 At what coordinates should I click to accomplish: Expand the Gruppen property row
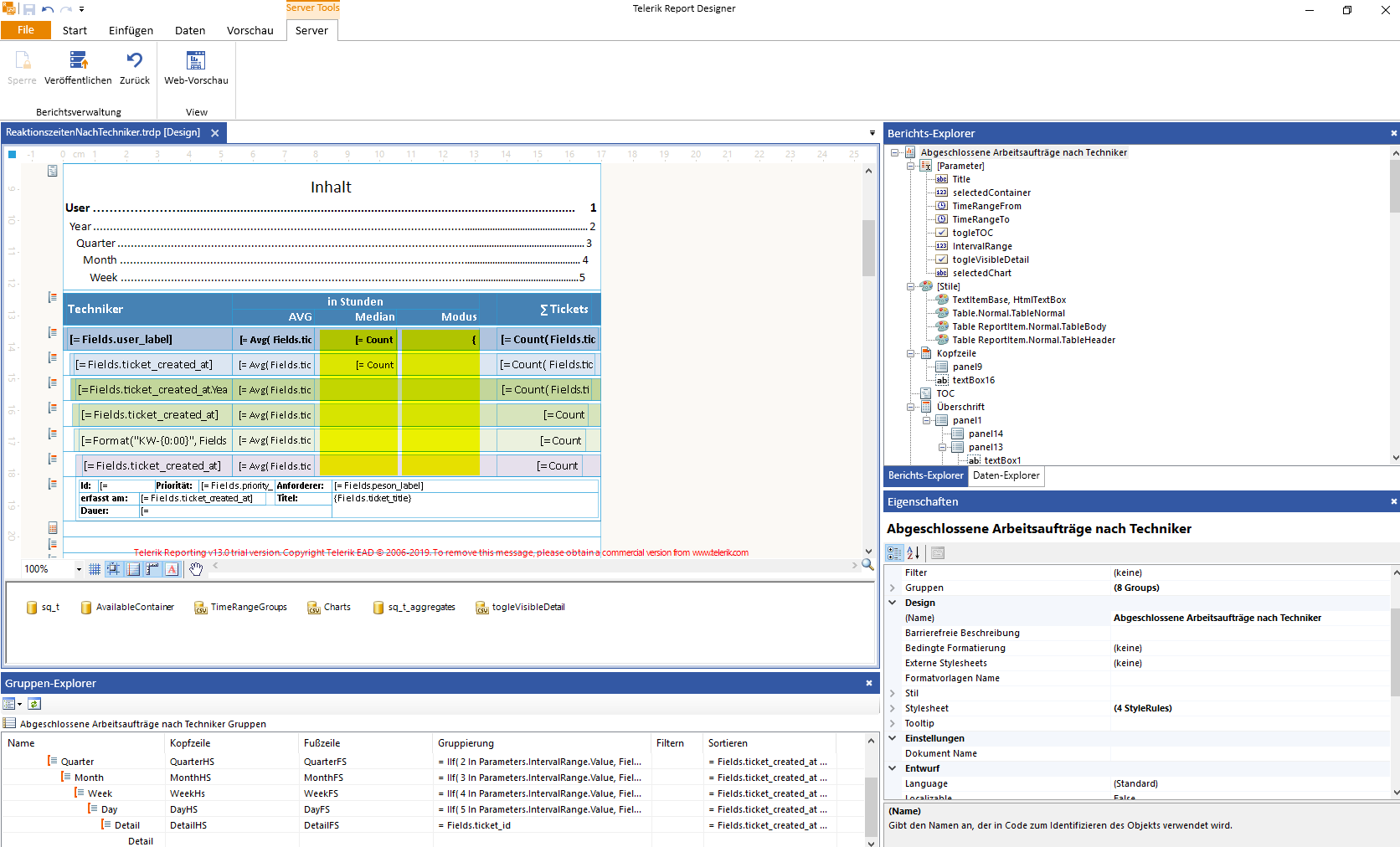(x=893, y=588)
